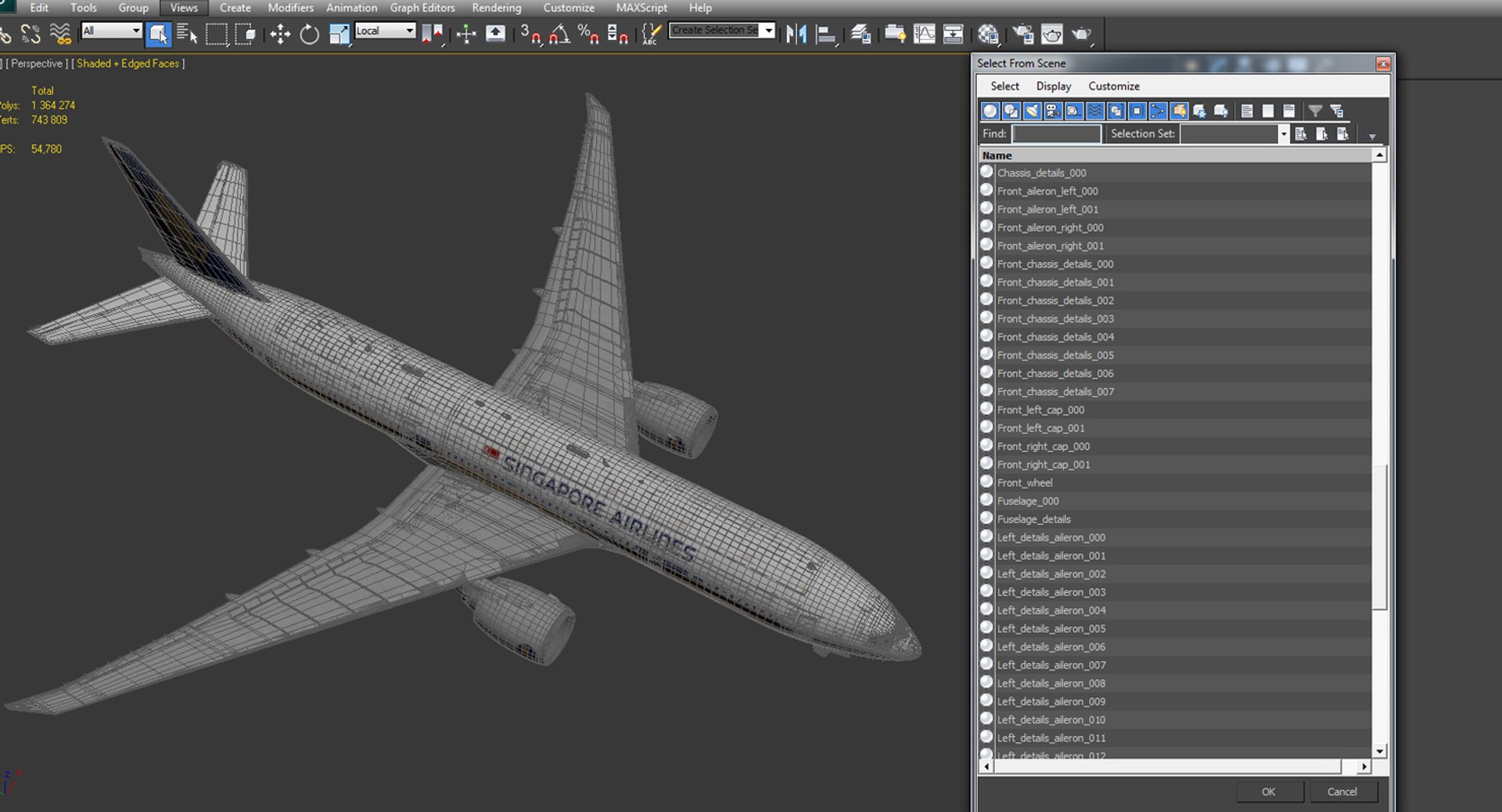Image resolution: width=1502 pixels, height=812 pixels.
Task: Open the Create Selection Set dropdown arrow
Action: tap(769, 31)
